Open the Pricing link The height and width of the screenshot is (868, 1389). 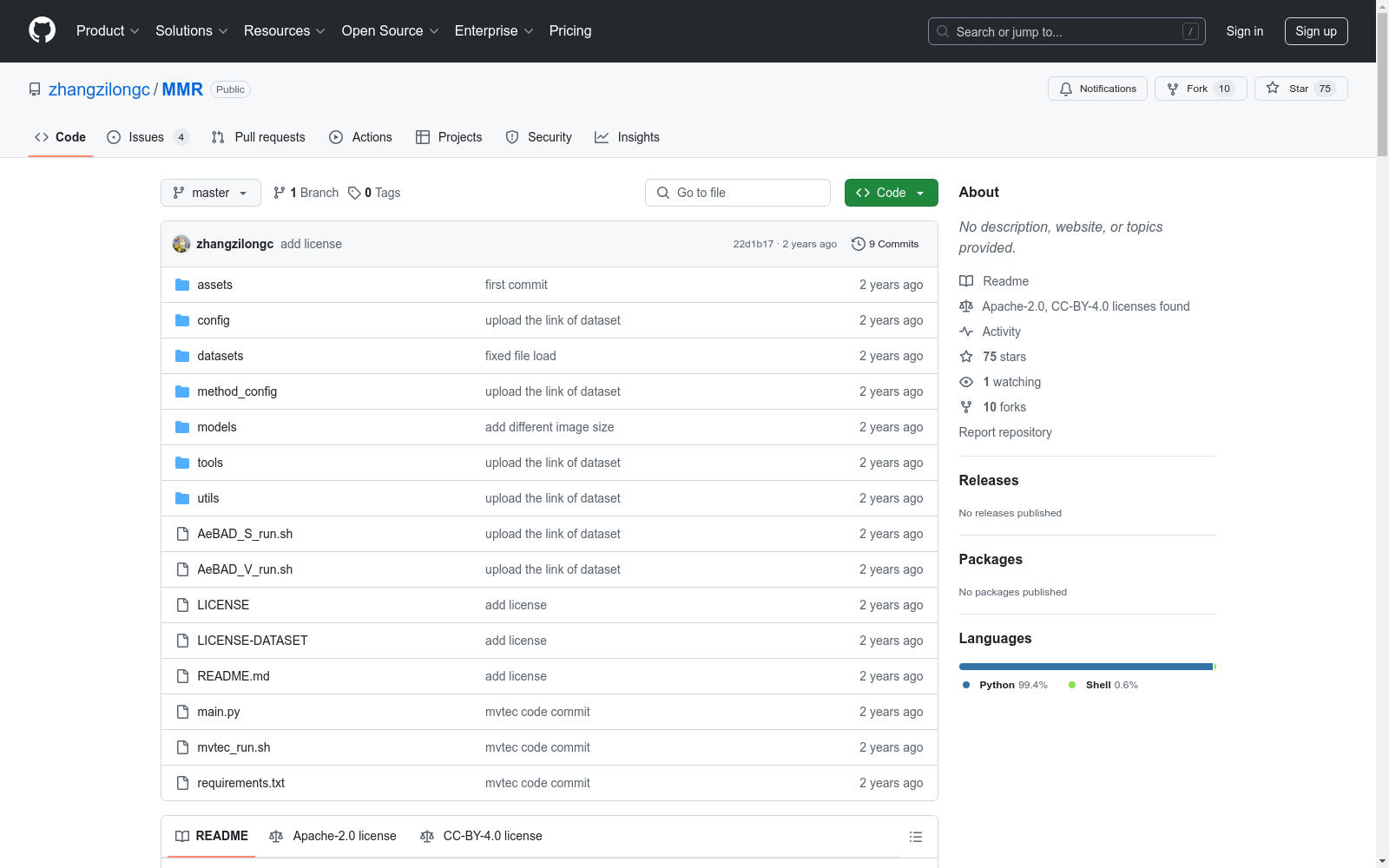(x=570, y=30)
